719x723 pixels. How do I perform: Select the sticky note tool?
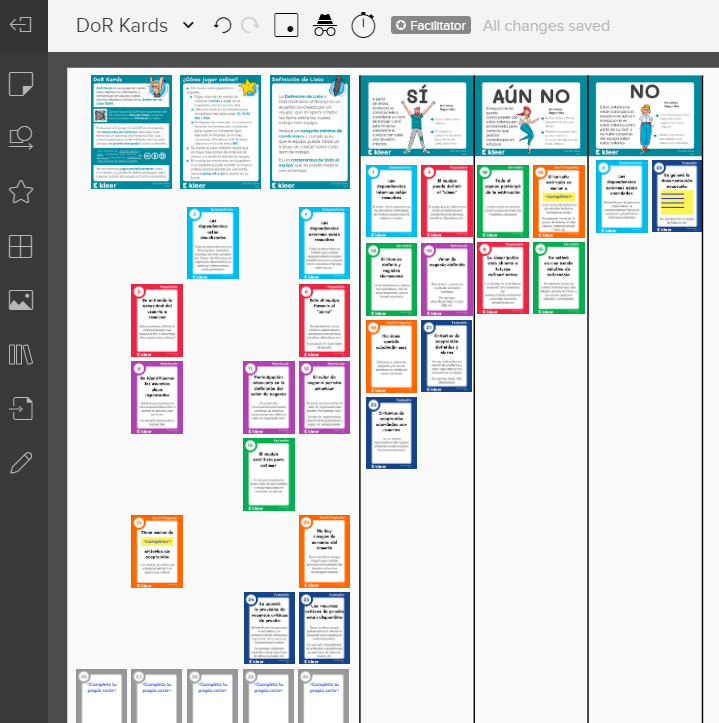[x=21, y=84]
